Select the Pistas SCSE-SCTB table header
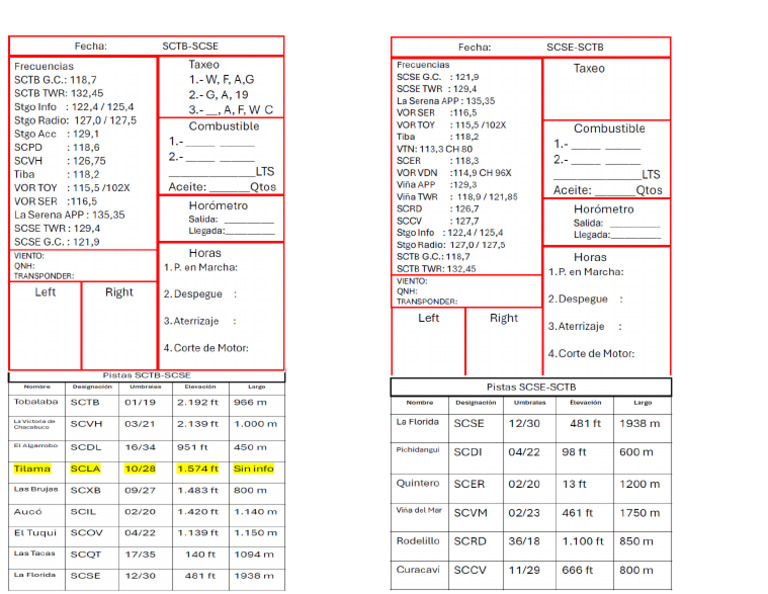This screenshot has height=594, width=768. (x=531, y=387)
